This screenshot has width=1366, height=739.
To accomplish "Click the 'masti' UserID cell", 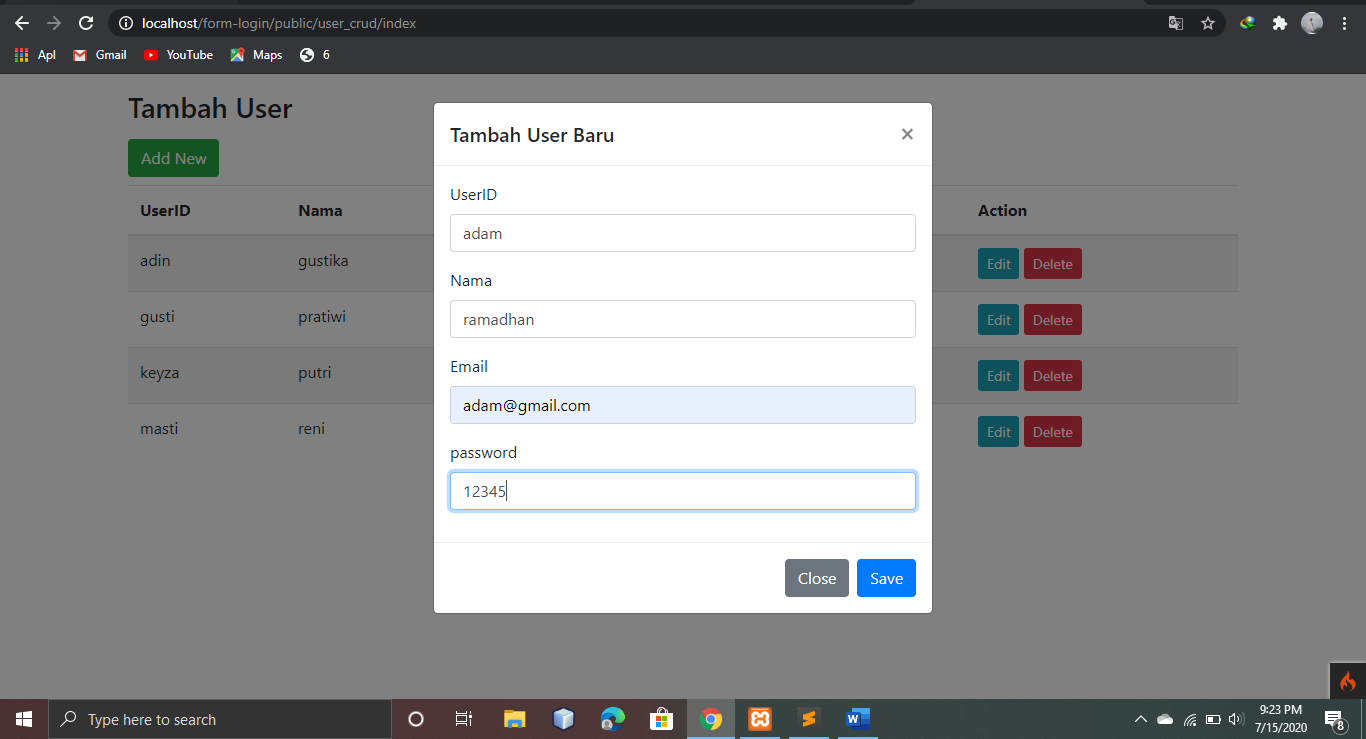I will pos(158,429).
